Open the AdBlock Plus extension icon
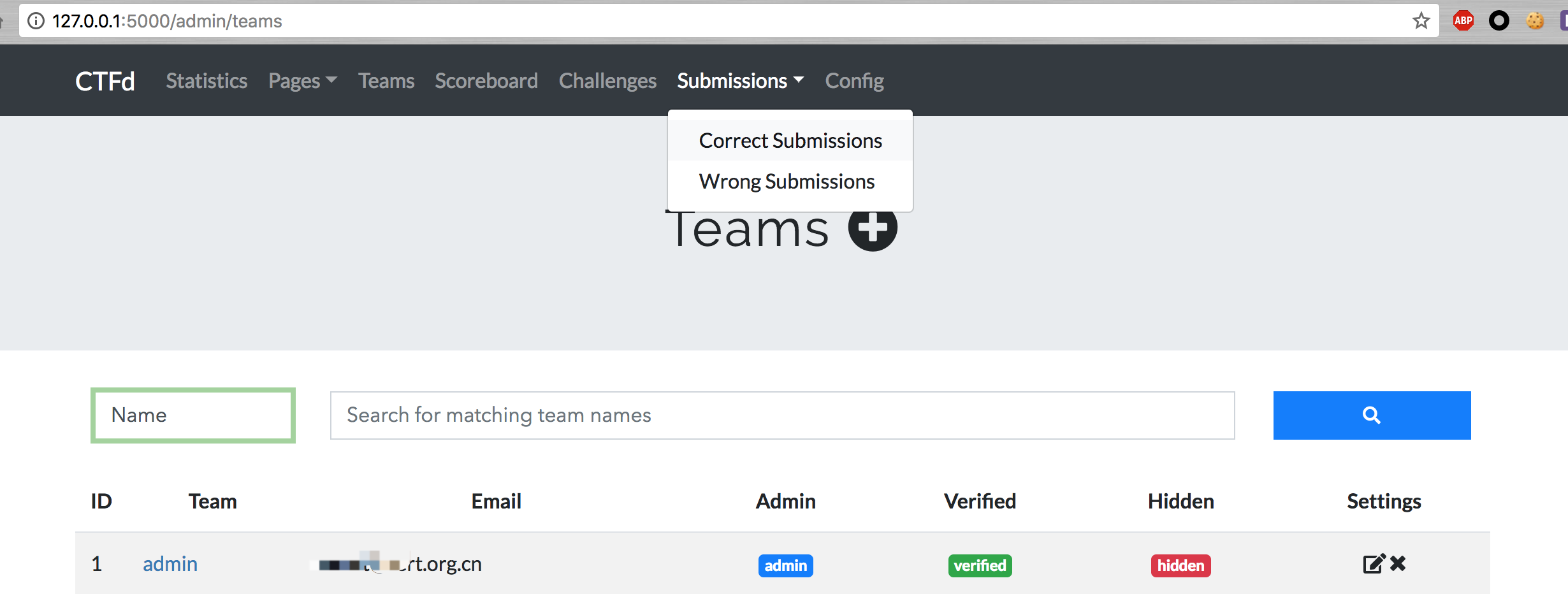This screenshot has height=599, width=1568. (x=1463, y=21)
